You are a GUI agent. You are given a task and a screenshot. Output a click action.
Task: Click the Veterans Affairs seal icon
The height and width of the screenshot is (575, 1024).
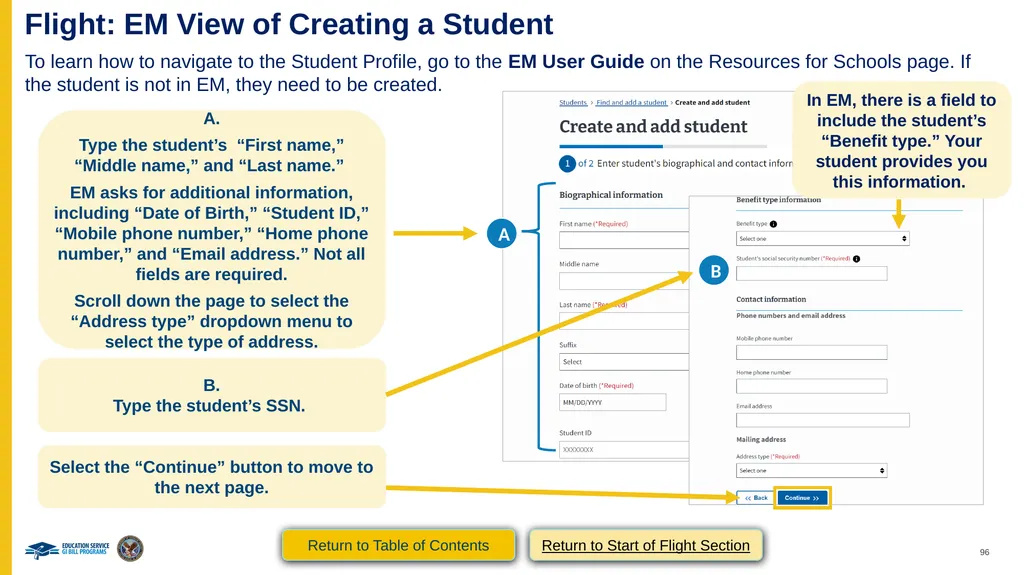[x=130, y=548]
